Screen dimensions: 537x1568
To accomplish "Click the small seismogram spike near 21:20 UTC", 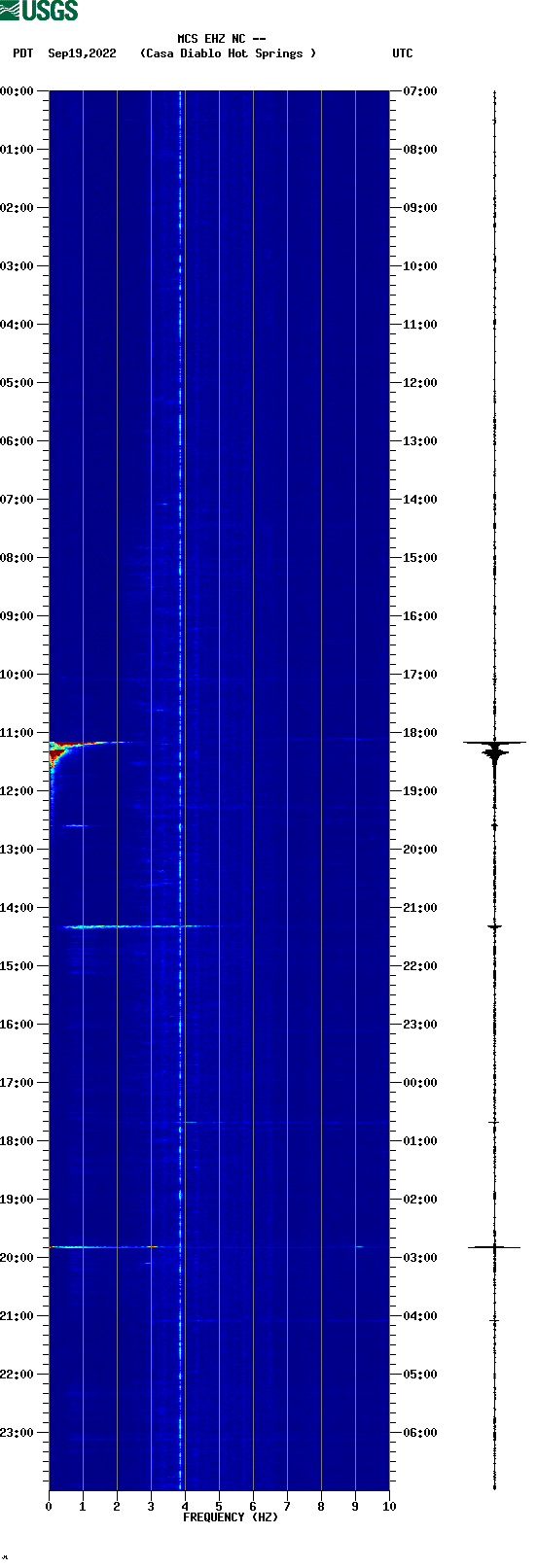I will click(494, 926).
